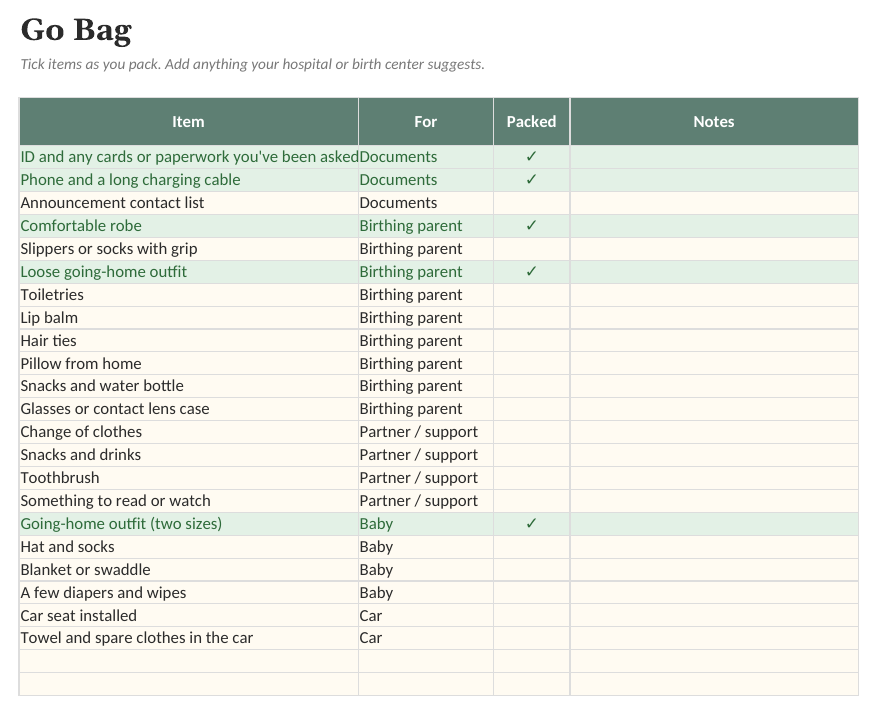Click Notes cell for Pillow from home row
Image resolution: width=877 pixels, height=714 pixels.
(x=714, y=363)
